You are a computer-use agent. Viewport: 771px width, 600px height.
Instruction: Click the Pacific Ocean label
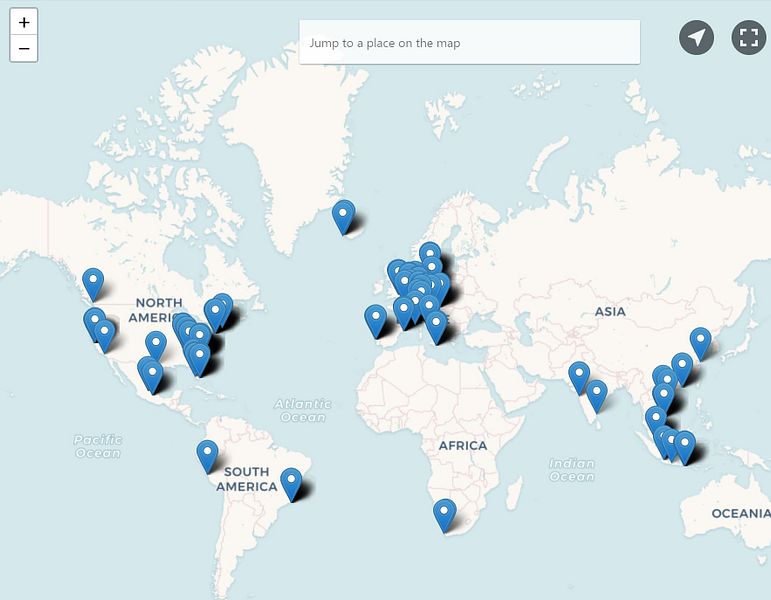(98, 446)
